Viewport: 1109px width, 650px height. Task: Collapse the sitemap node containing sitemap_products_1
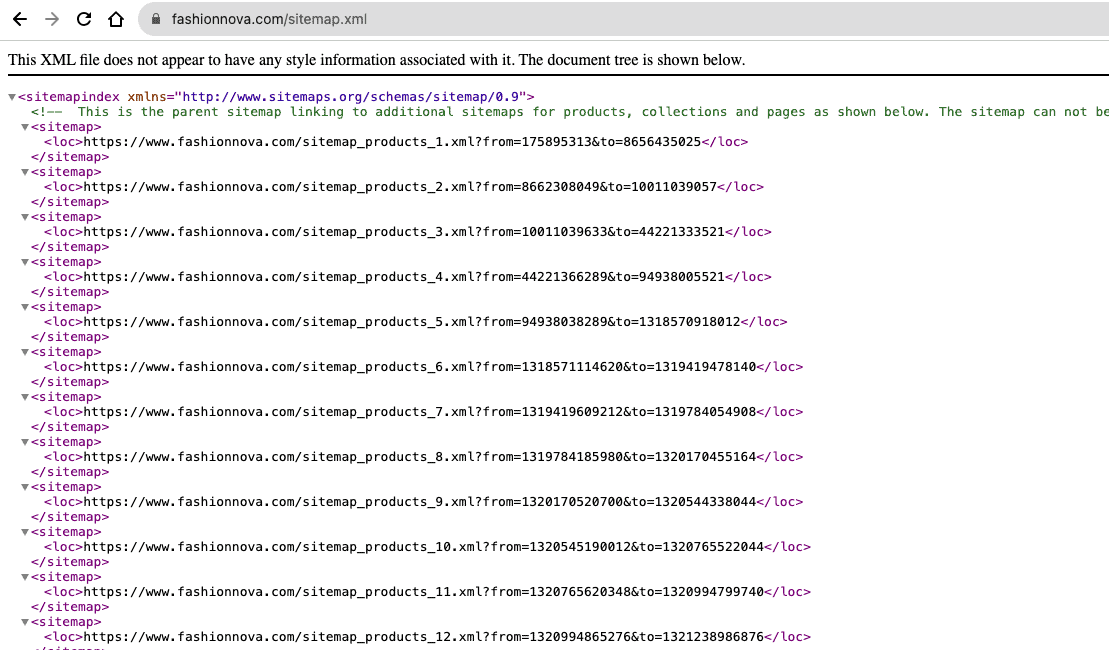(25, 127)
